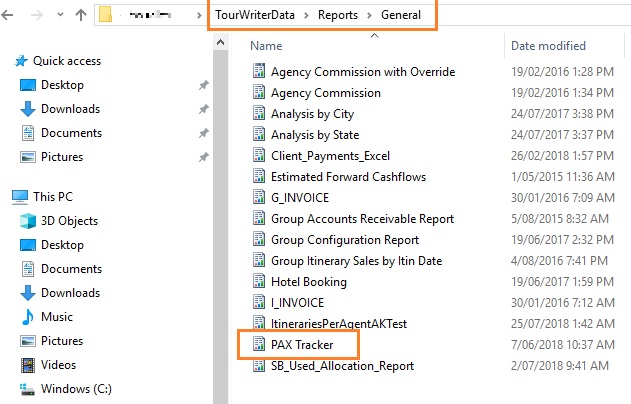Open Quick access in sidebar
Screen dimensions: 631x404
click(x=67, y=61)
